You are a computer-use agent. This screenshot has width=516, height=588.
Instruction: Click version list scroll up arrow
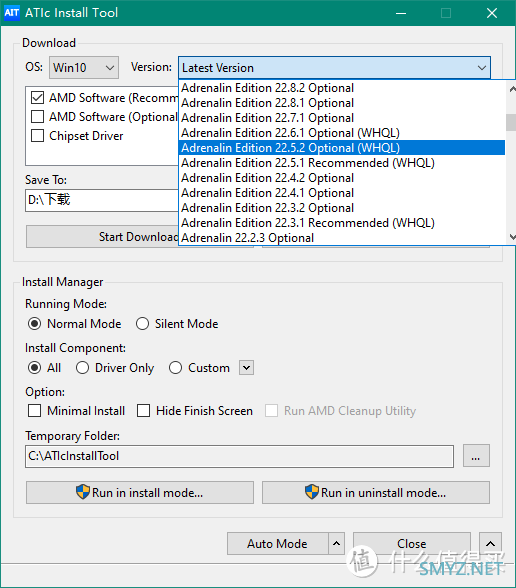click(512, 89)
